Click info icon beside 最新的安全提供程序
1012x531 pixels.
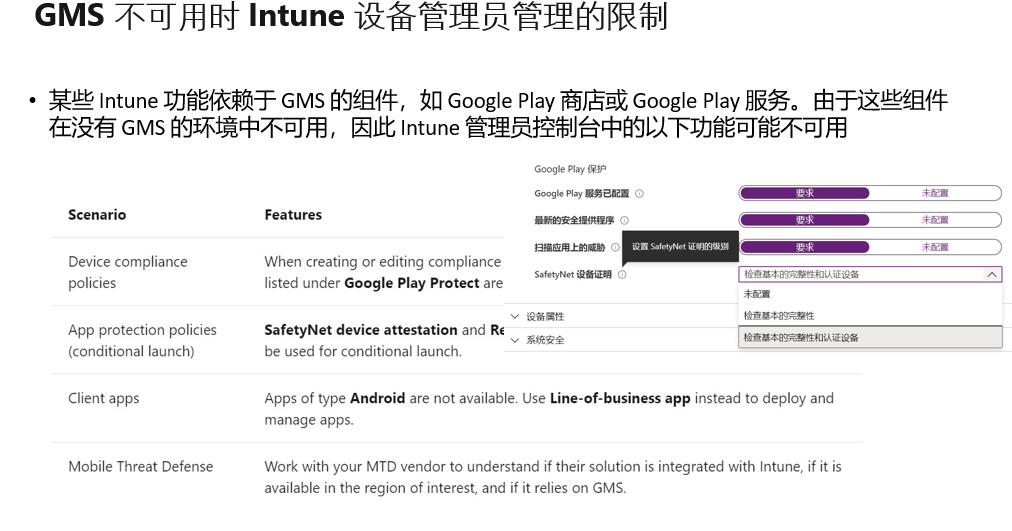624,220
